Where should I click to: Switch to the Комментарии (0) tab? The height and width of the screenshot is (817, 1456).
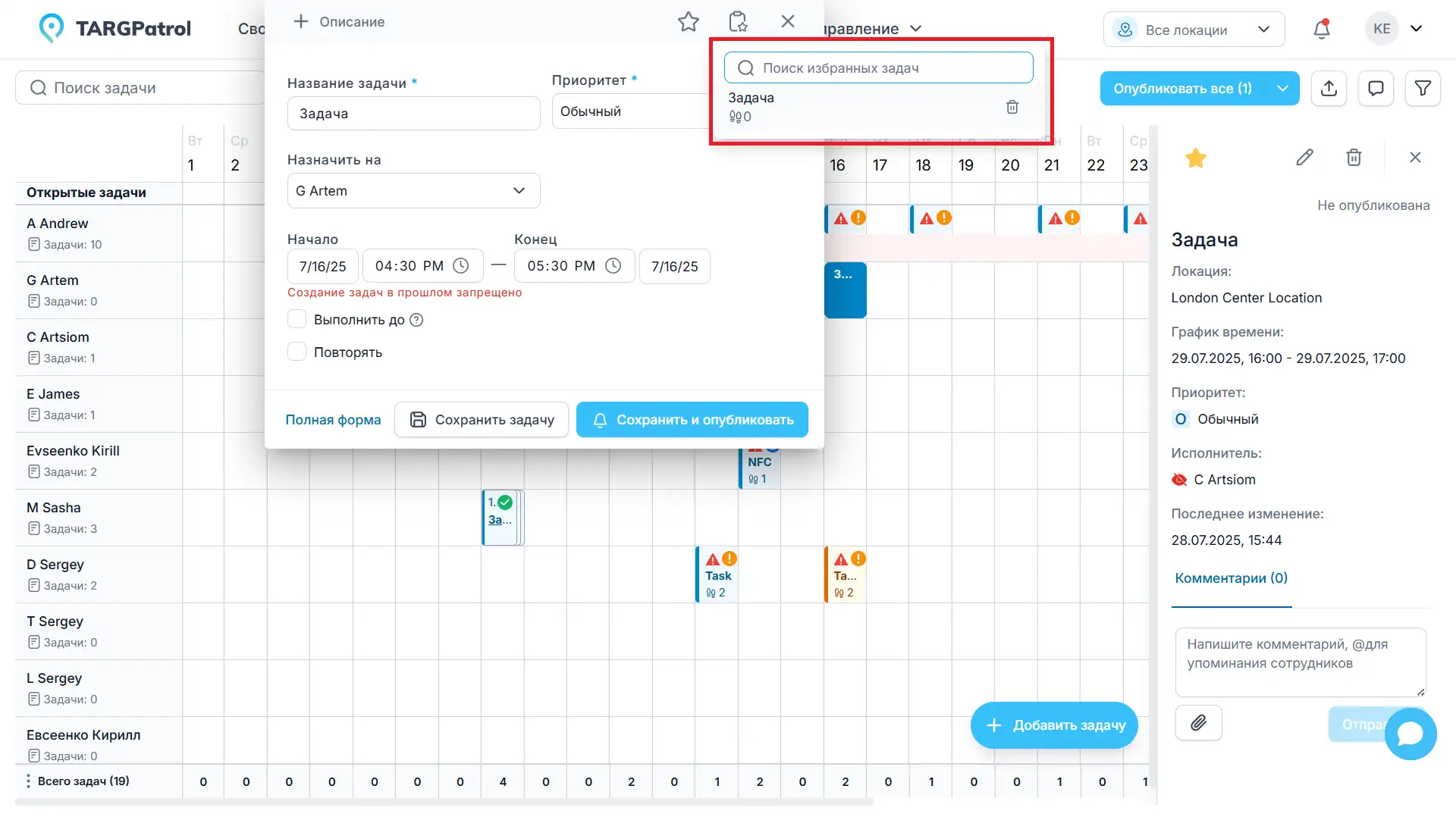1231,578
